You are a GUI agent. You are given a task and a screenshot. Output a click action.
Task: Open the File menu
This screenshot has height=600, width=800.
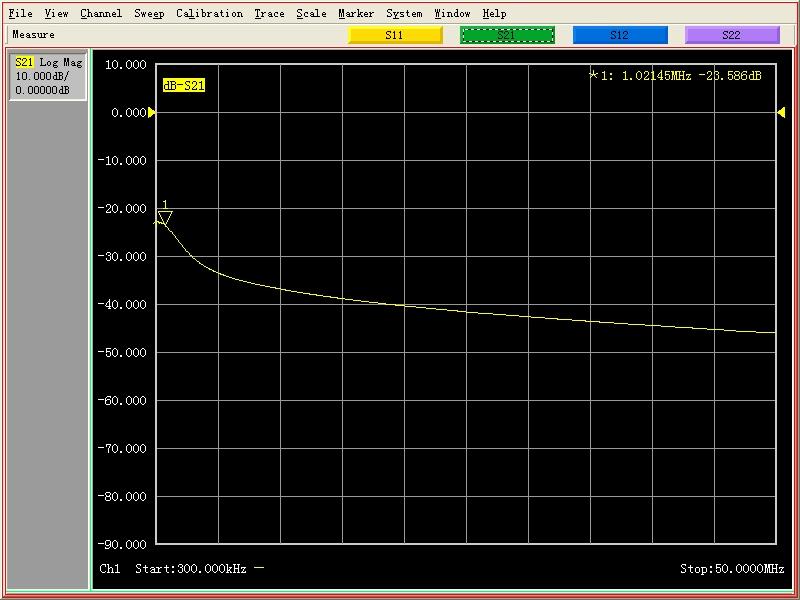20,13
